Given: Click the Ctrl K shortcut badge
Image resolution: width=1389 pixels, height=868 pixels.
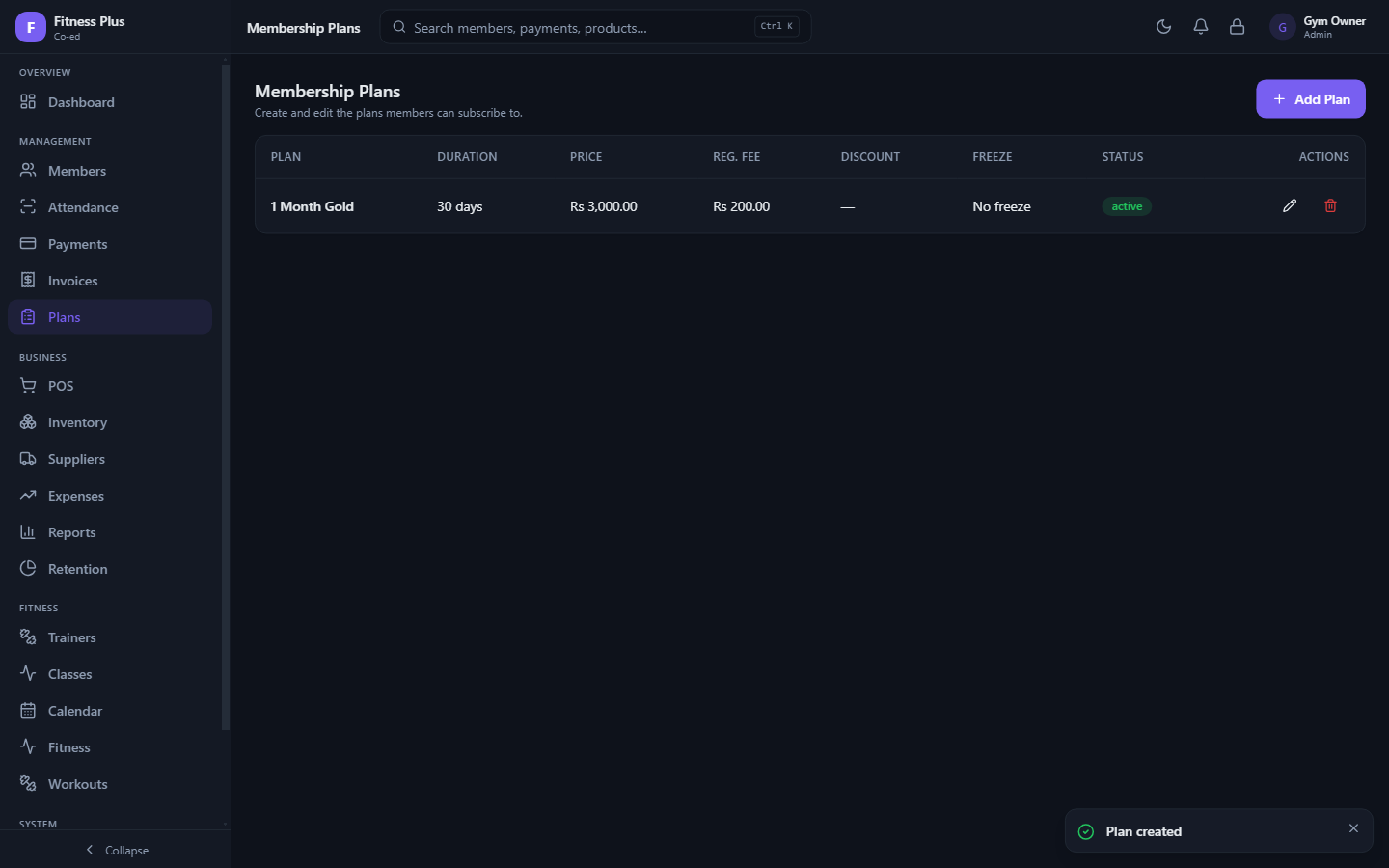Looking at the screenshot, I should (x=776, y=27).
